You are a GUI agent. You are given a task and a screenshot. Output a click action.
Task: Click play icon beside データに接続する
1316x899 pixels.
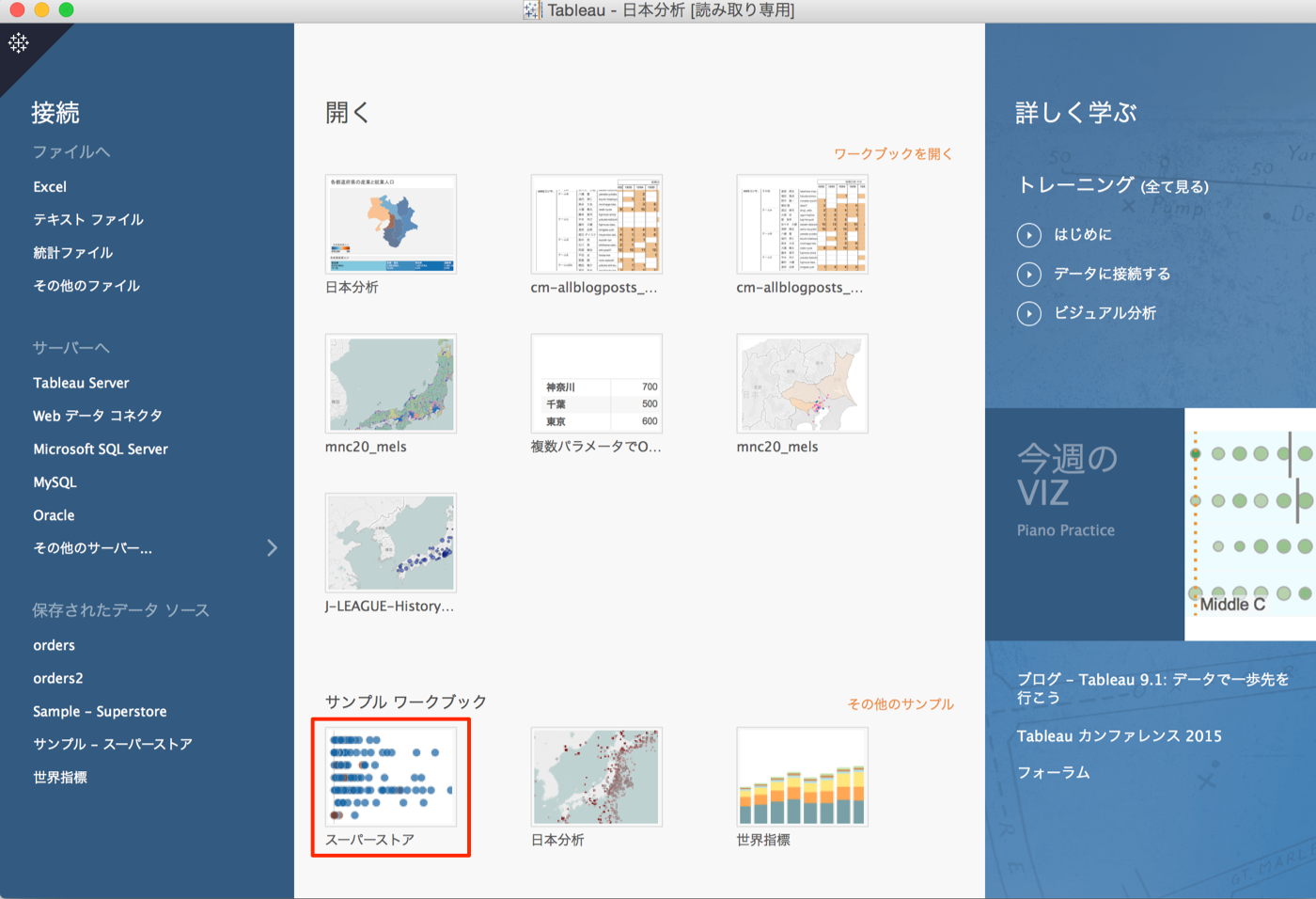point(1029,275)
